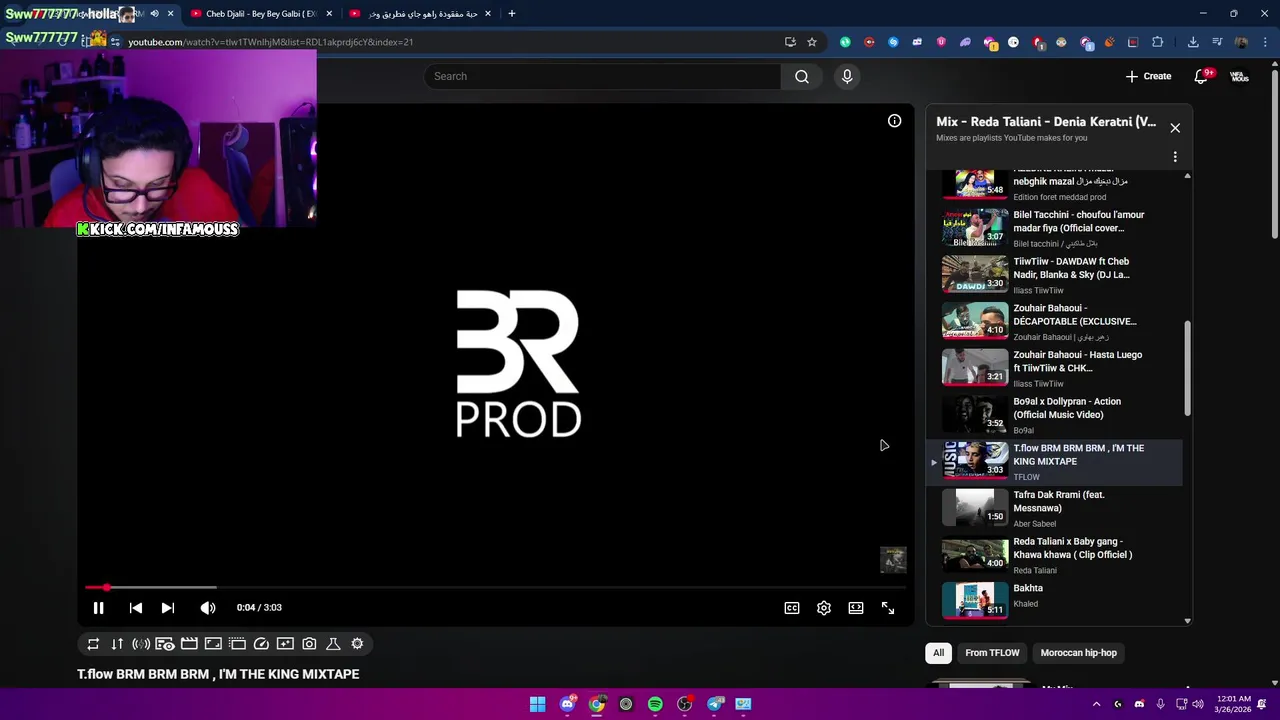The width and height of the screenshot is (1280, 720).
Task: Click the Create button
Action: [1148, 76]
